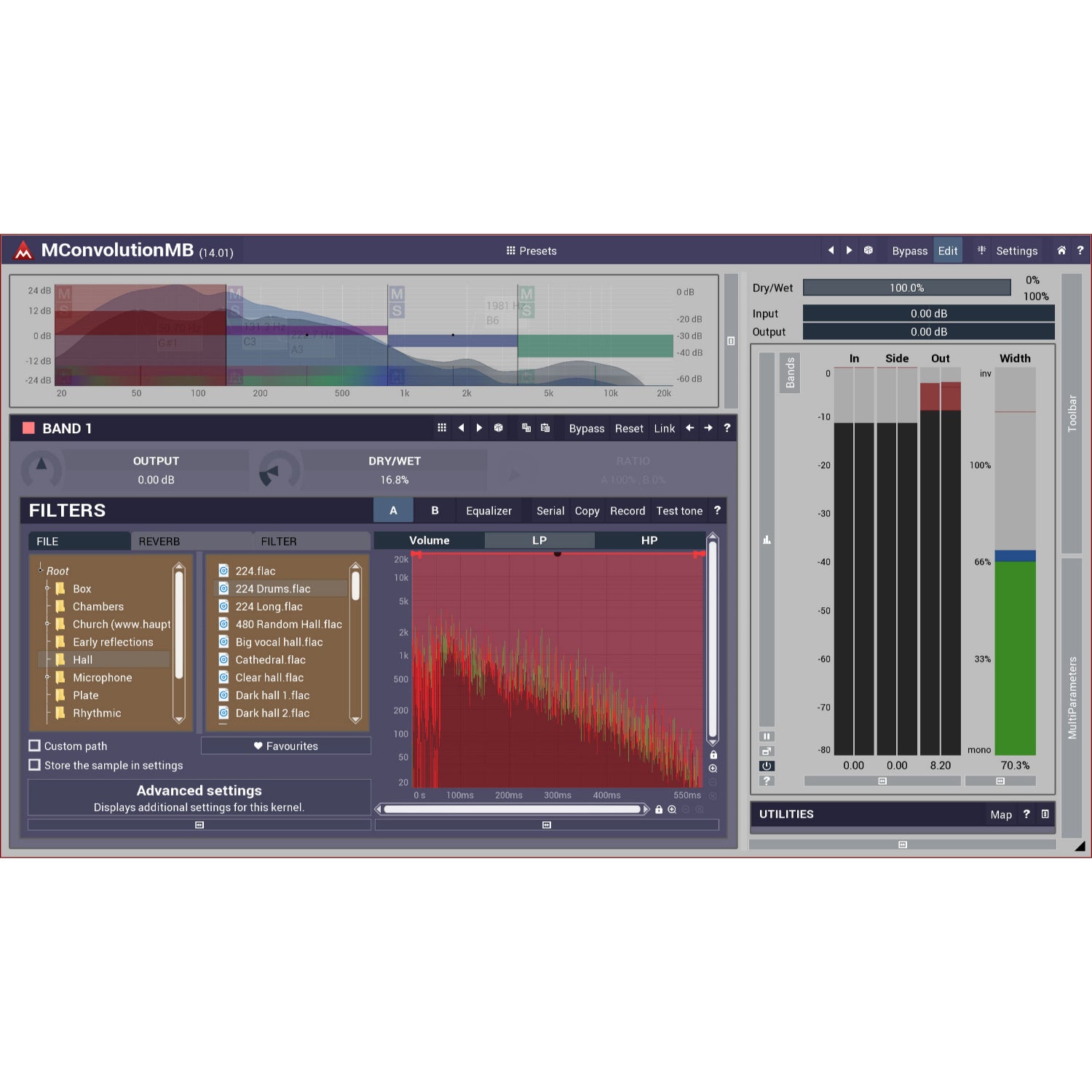
Task: Select the HP graph tab
Action: click(x=649, y=540)
